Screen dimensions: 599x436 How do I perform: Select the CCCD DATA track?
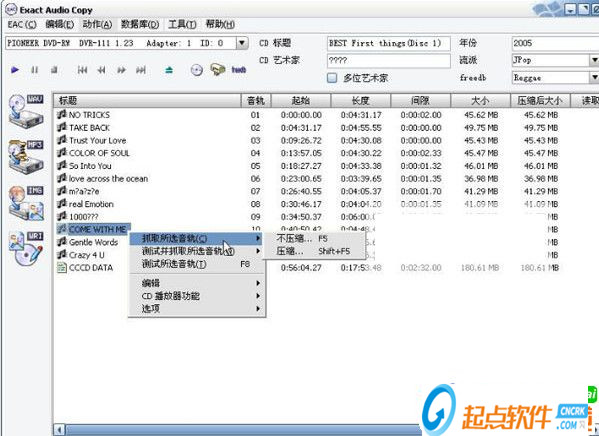click(91, 267)
